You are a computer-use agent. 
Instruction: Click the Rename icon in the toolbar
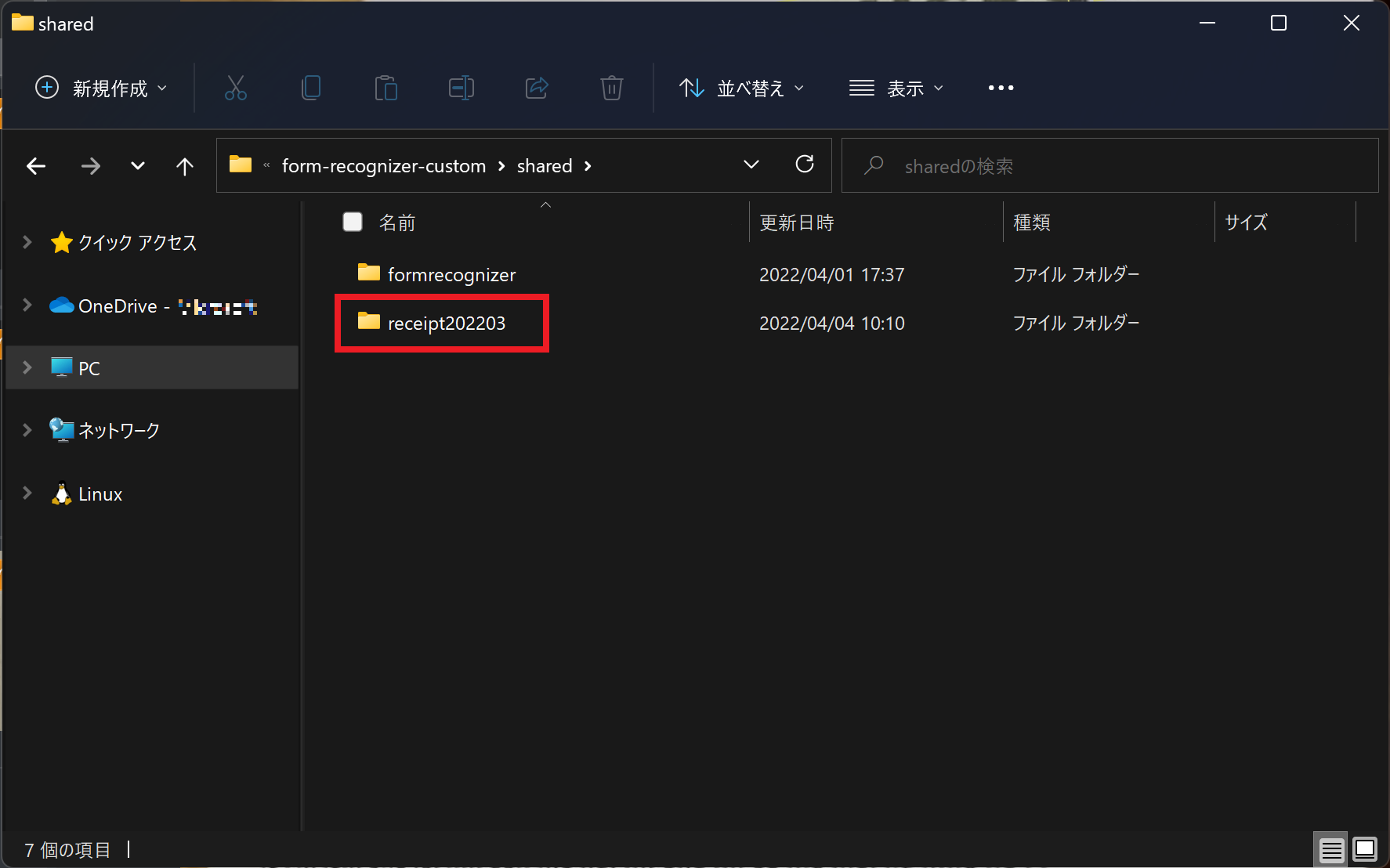pos(462,88)
